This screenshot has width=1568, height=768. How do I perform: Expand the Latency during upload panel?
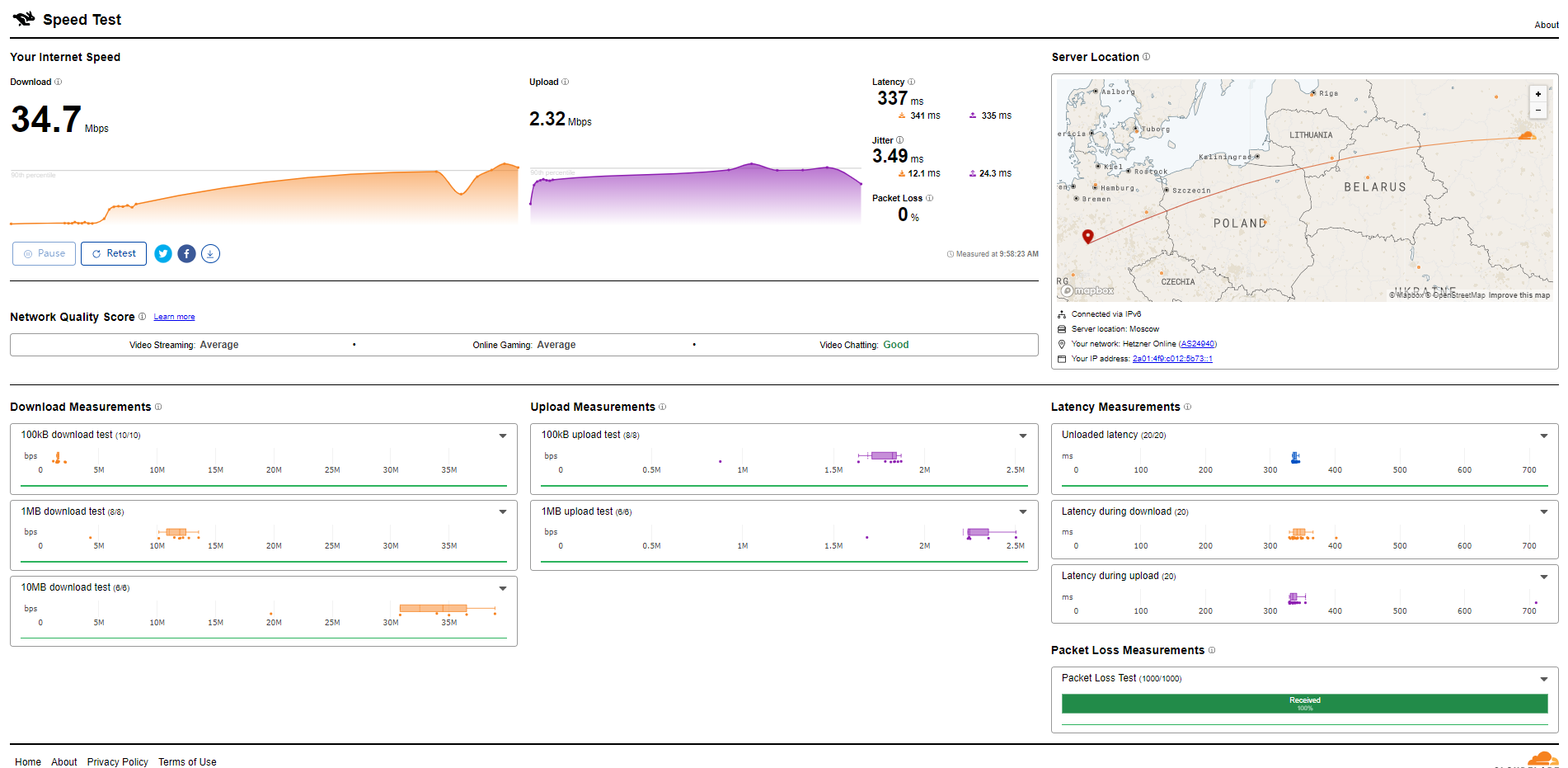click(x=1544, y=577)
